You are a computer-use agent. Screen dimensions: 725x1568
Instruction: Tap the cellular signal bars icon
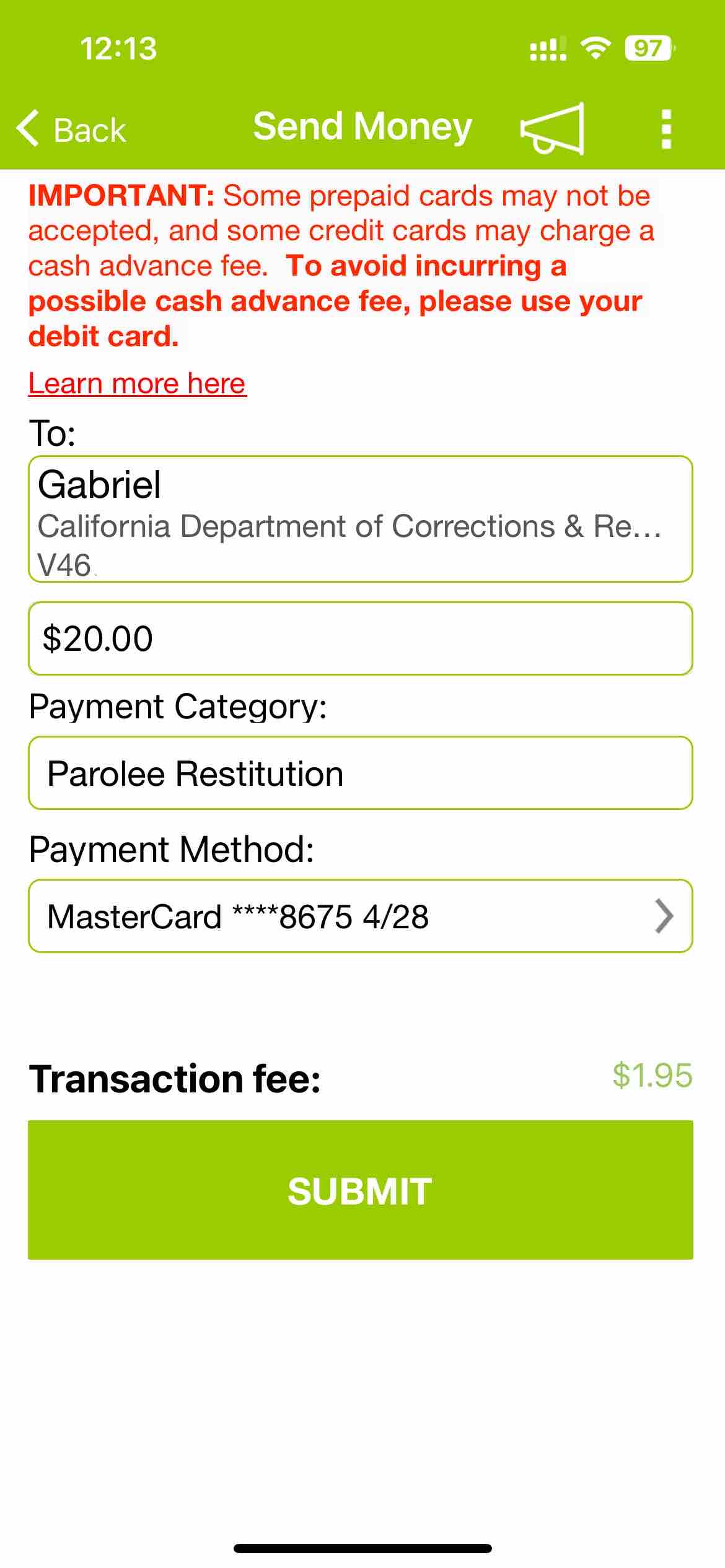(x=548, y=50)
